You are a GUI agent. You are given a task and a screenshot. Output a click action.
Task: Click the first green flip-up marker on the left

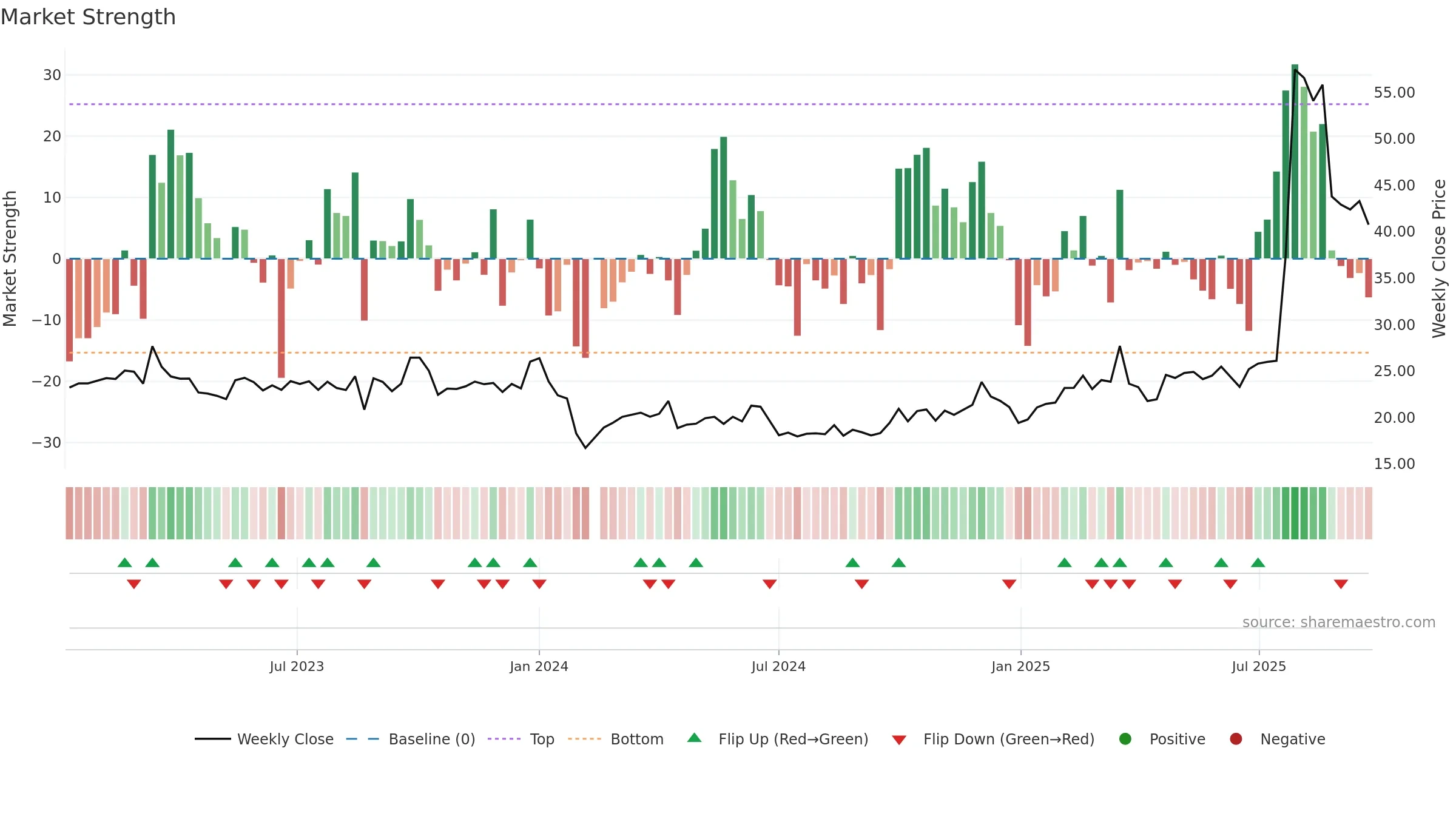point(124,562)
